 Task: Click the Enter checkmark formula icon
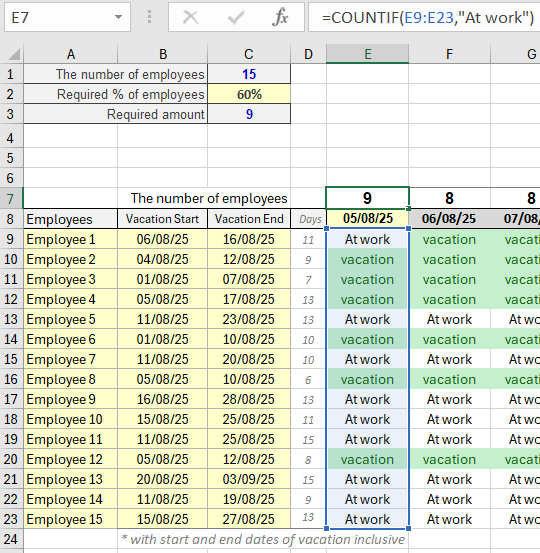[236, 17]
